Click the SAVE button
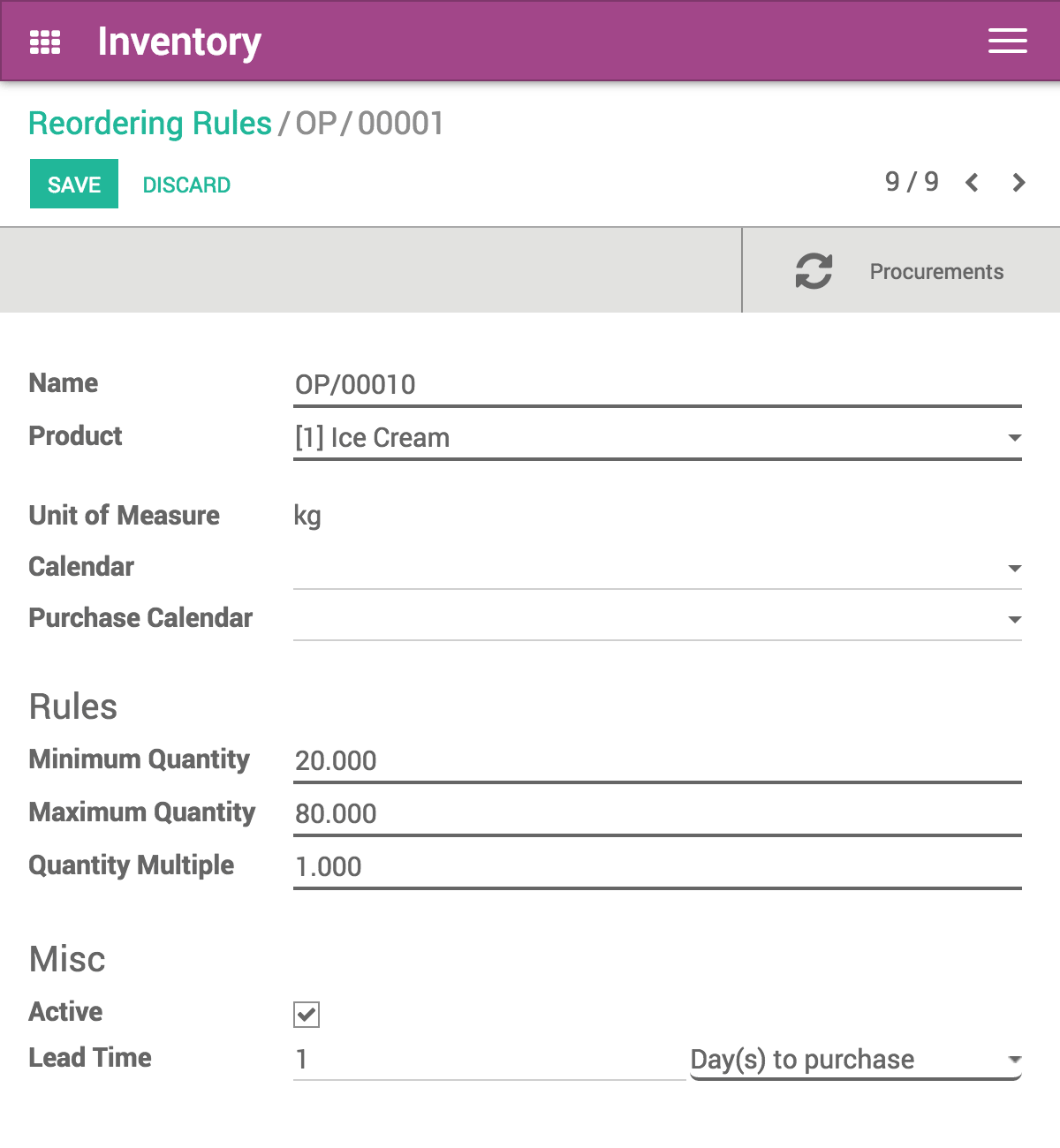1060x1148 pixels. coord(73,184)
